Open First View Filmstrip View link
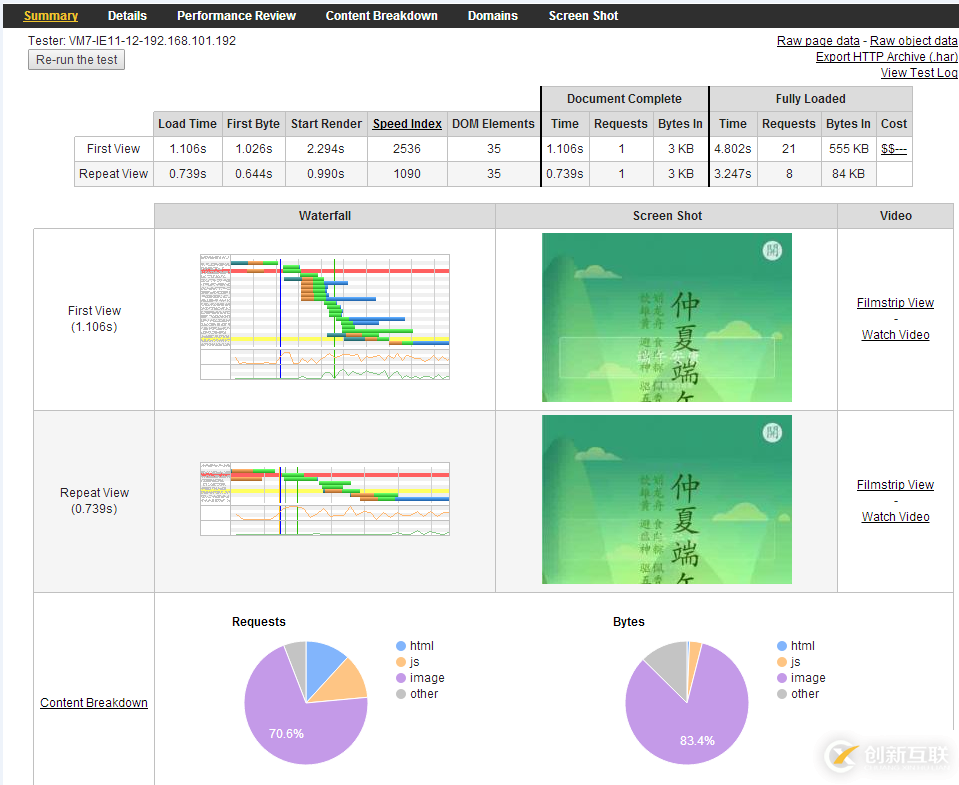This screenshot has width=959, height=785. (x=895, y=303)
